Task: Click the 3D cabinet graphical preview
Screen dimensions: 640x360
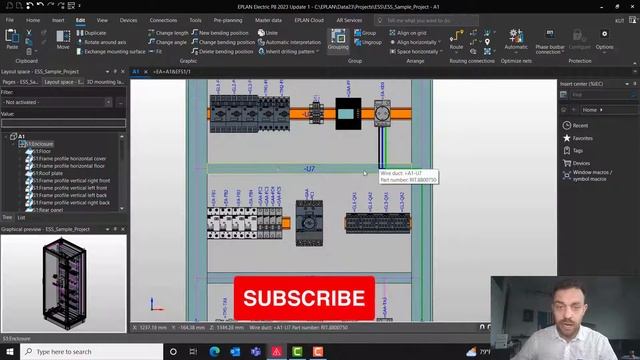Action: pyautogui.click(x=64, y=283)
